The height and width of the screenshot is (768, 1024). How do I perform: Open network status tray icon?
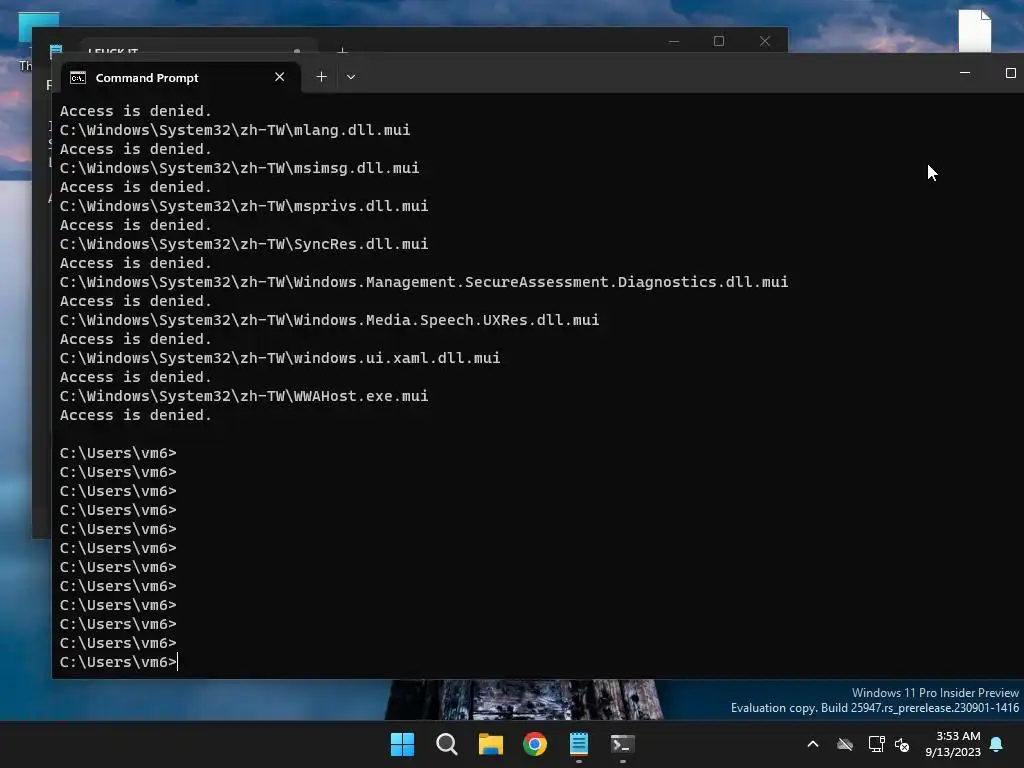click(876, 744)
